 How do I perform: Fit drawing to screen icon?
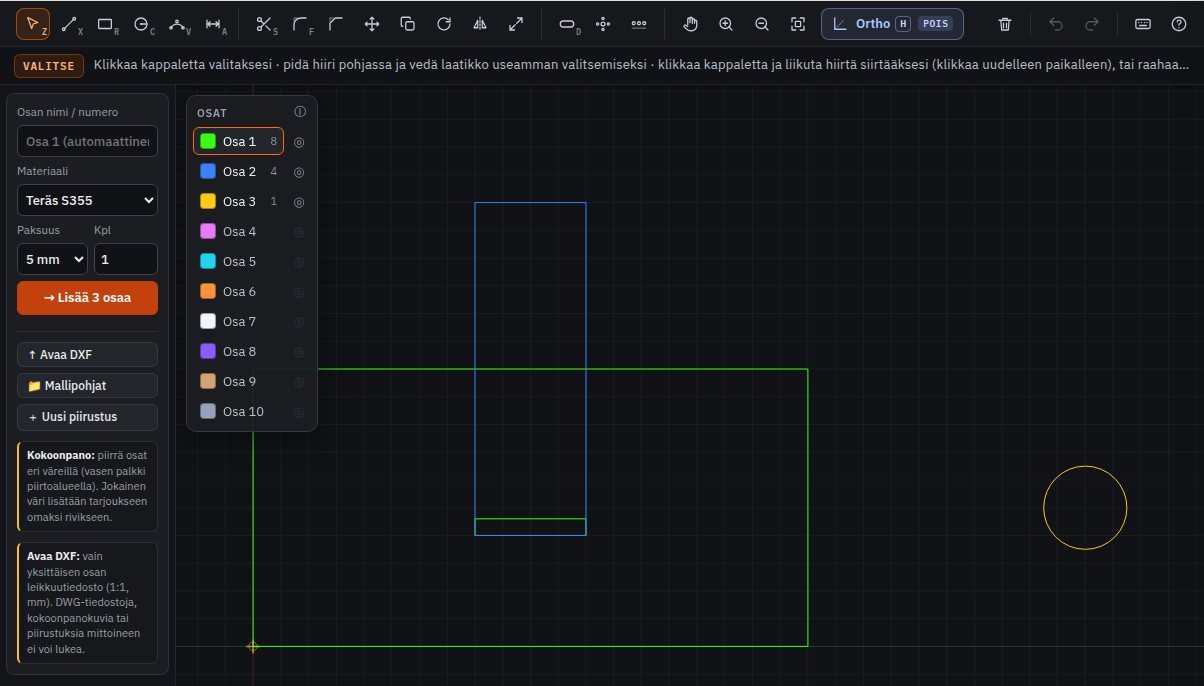(x=798, y=23)
